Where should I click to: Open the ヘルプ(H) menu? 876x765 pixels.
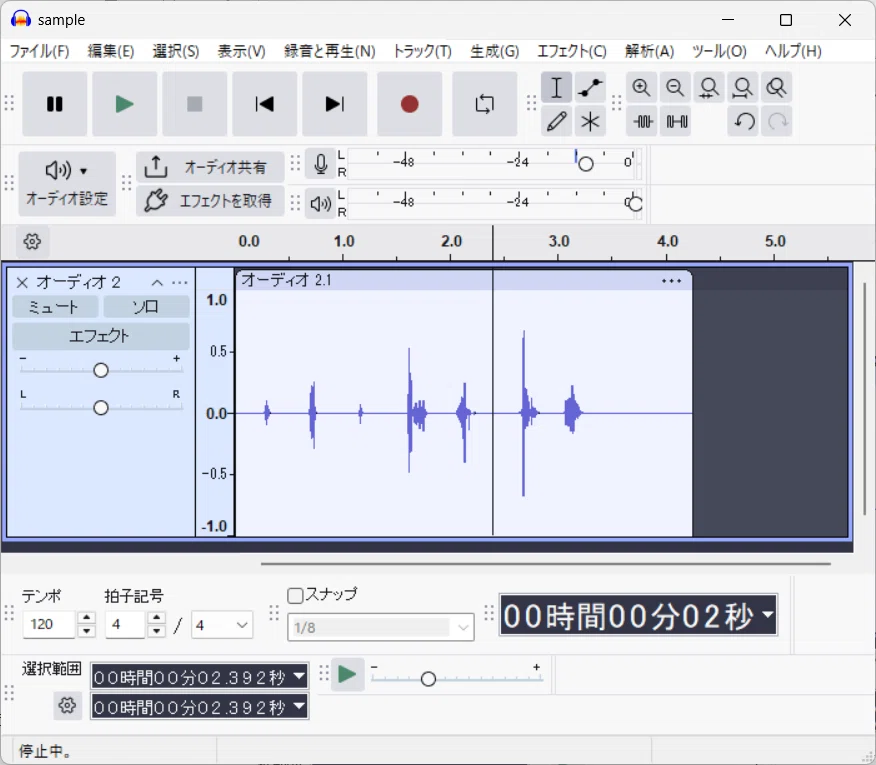(793, 51)
